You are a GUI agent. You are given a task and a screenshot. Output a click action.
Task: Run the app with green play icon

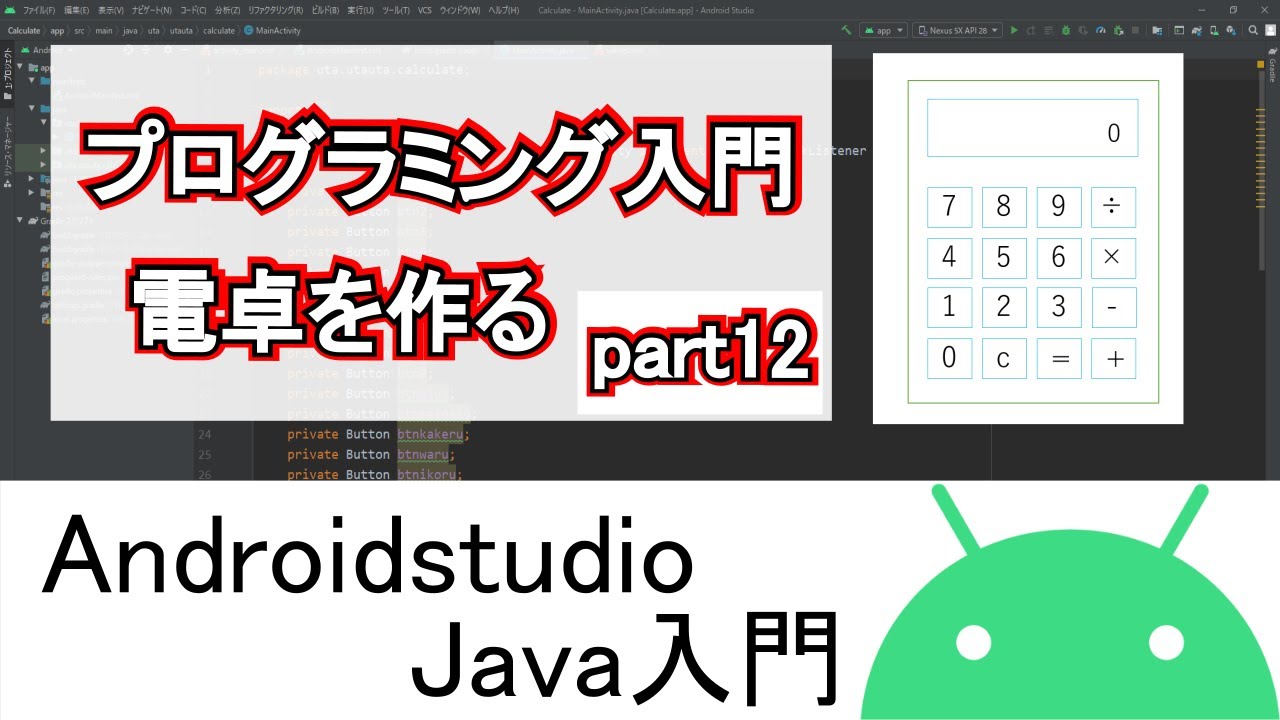tap(1014, 30)
